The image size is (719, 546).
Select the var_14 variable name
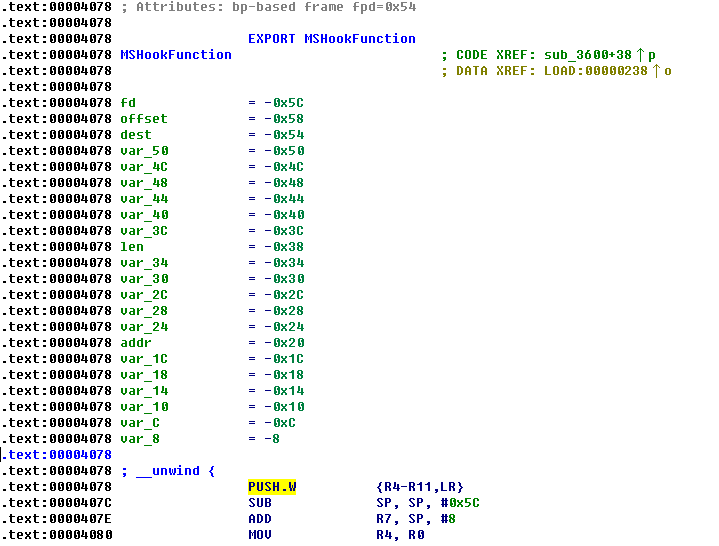144,391
